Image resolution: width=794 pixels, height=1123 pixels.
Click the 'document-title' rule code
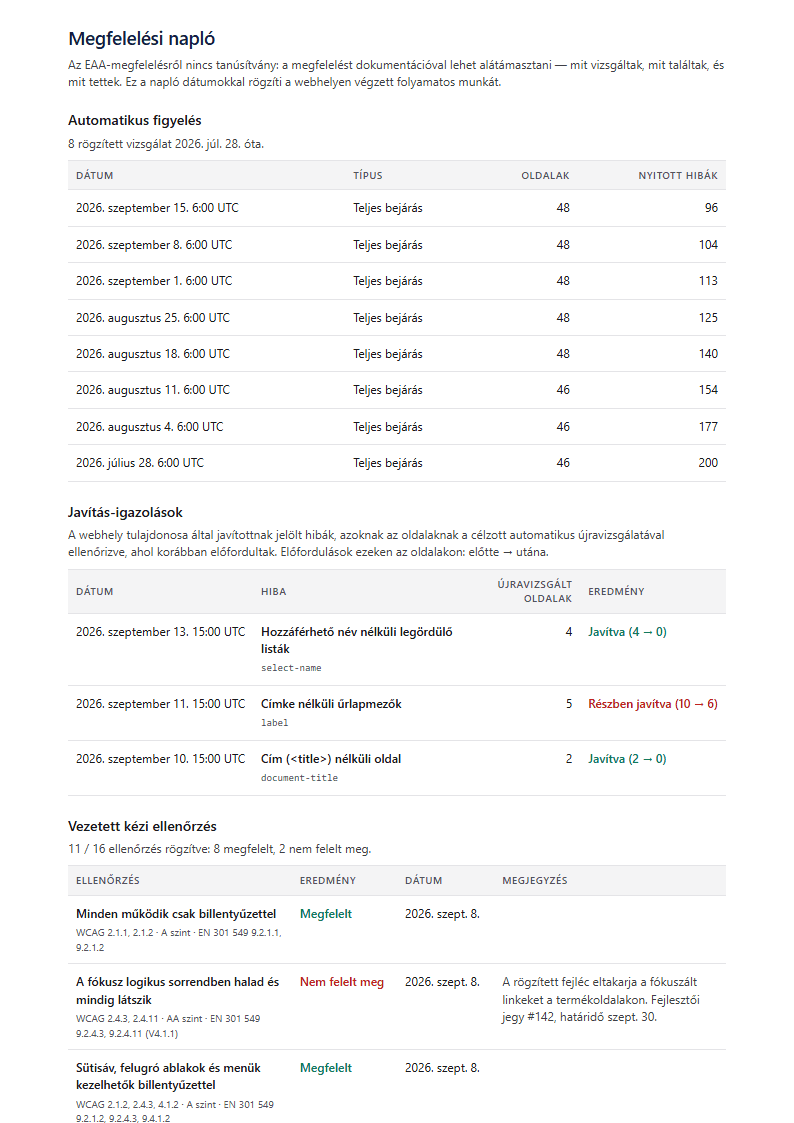[299, 777]
